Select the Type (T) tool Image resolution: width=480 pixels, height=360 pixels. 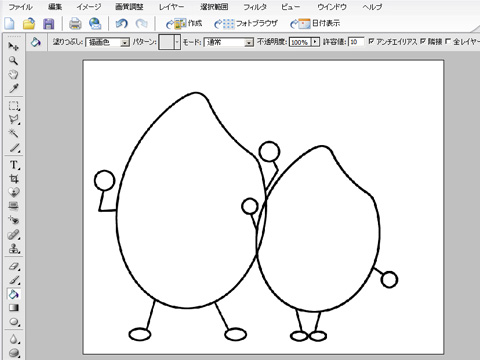[x=14, y=165]
